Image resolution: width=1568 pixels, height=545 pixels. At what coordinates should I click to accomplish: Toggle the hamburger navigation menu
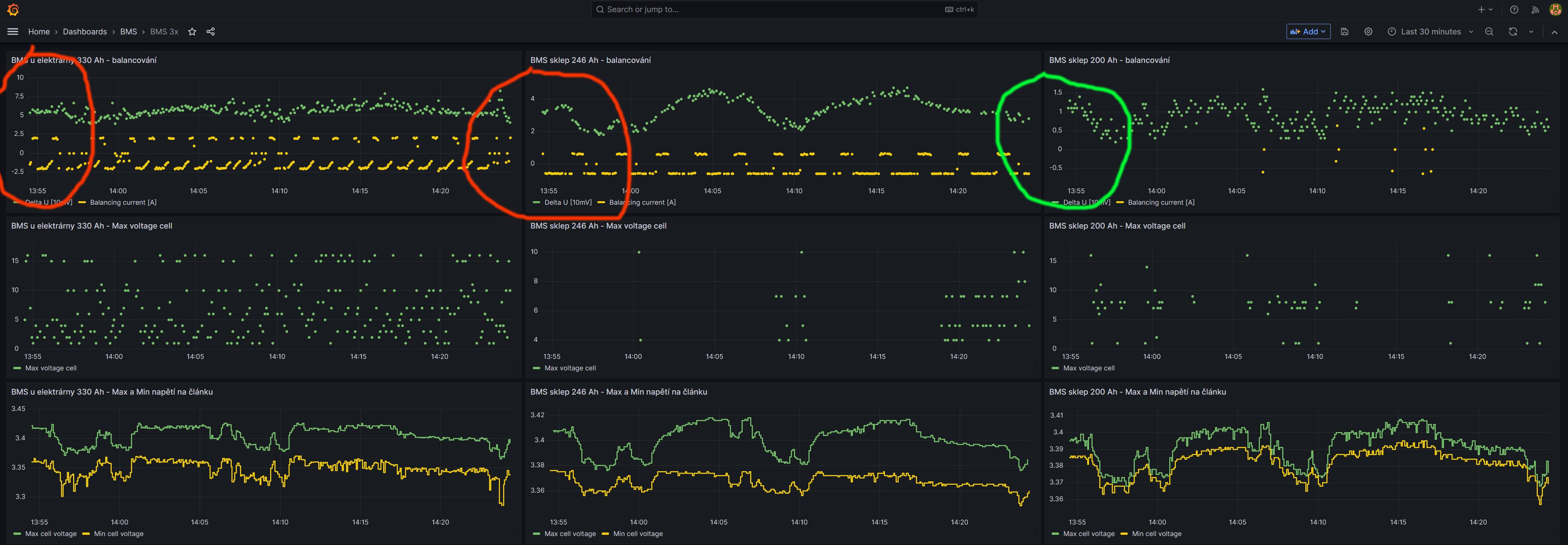click(x=13, y=32)
